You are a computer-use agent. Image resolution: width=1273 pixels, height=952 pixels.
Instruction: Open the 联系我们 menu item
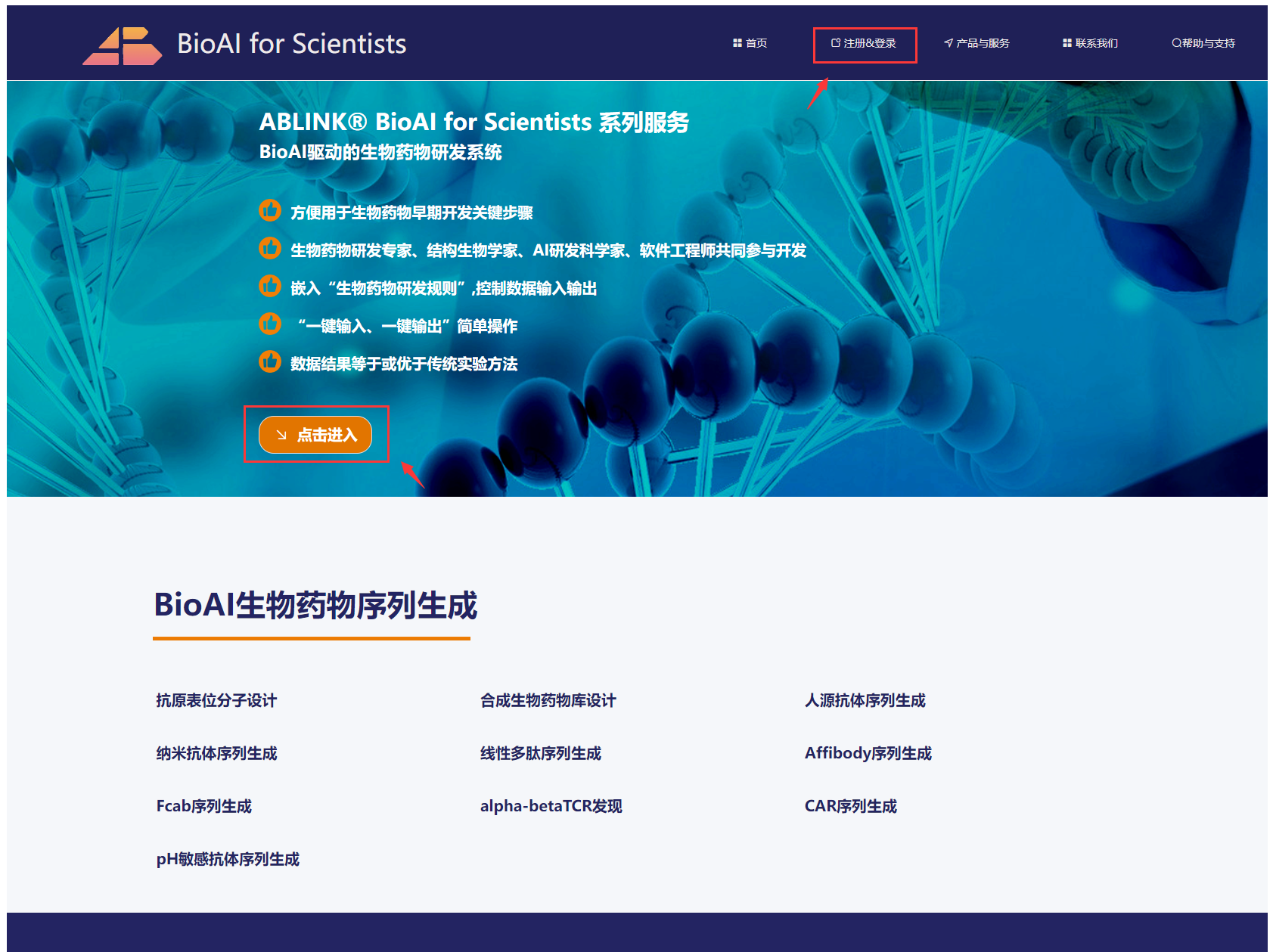[1090, 43]
